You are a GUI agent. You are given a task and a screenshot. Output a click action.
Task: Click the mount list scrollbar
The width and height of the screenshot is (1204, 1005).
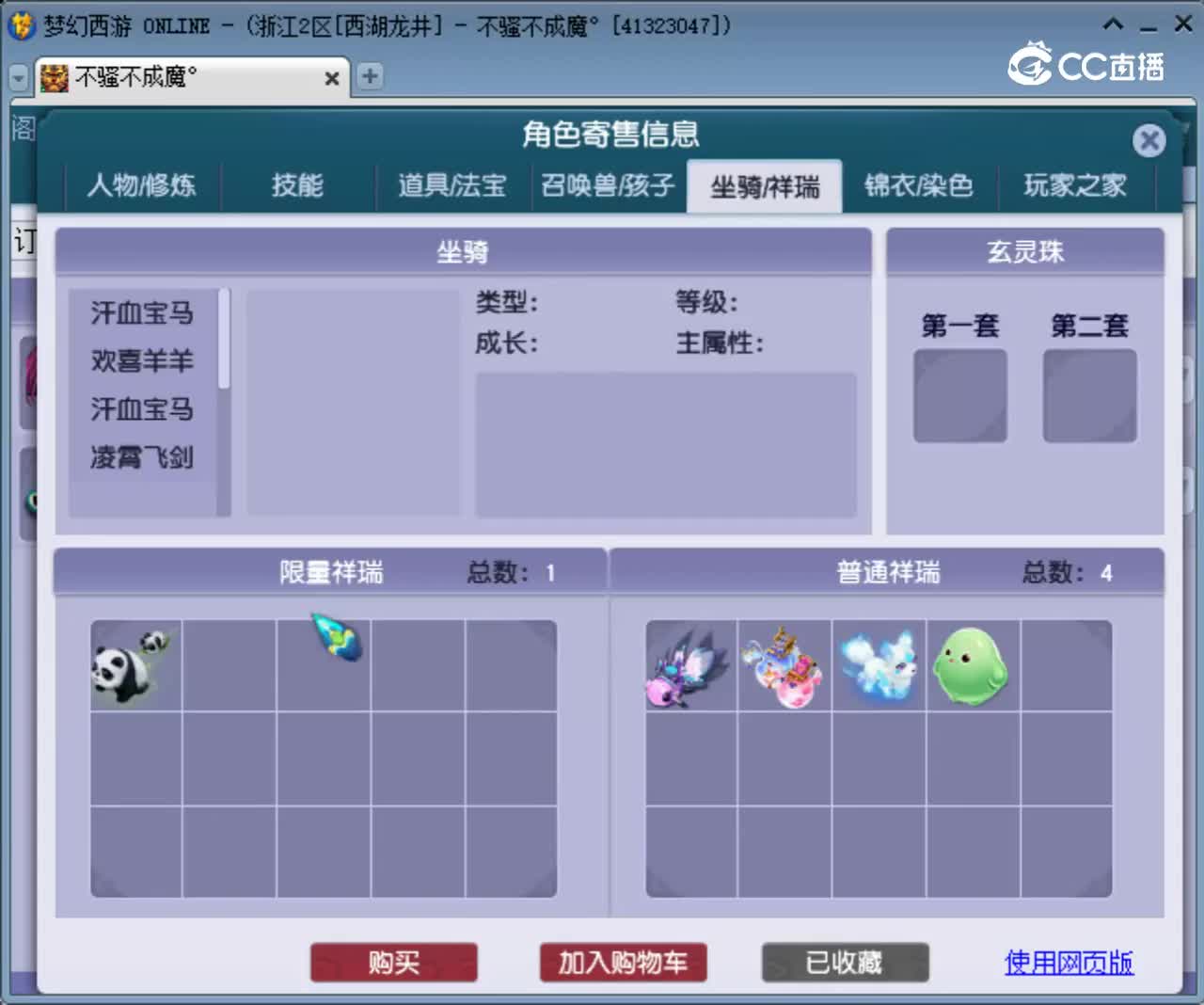click(224, 339)
